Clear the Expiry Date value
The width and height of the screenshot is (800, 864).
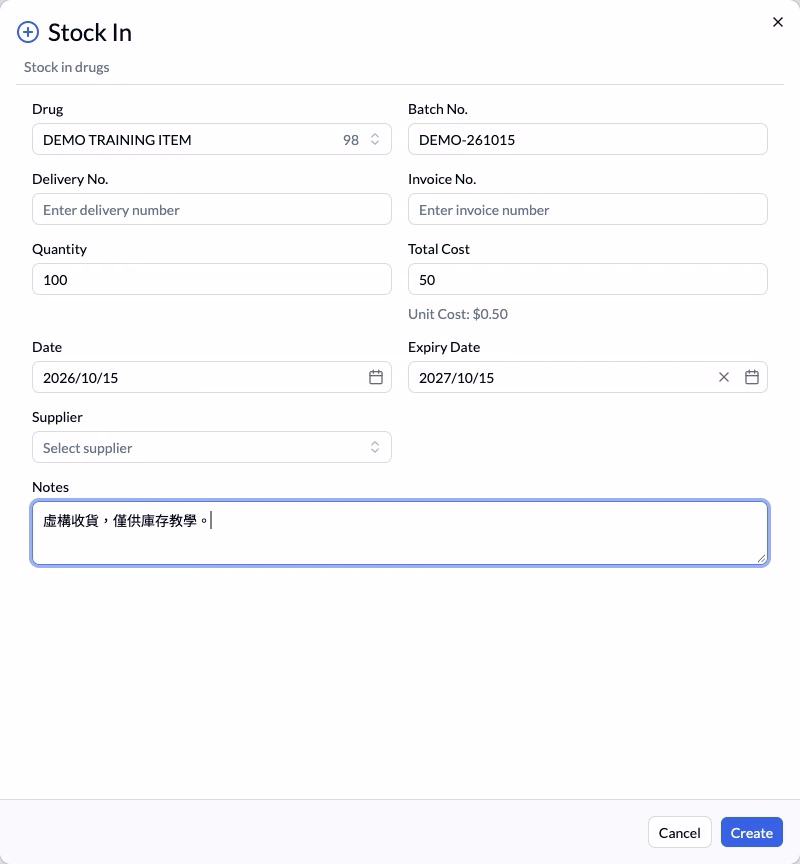(724, 377)
